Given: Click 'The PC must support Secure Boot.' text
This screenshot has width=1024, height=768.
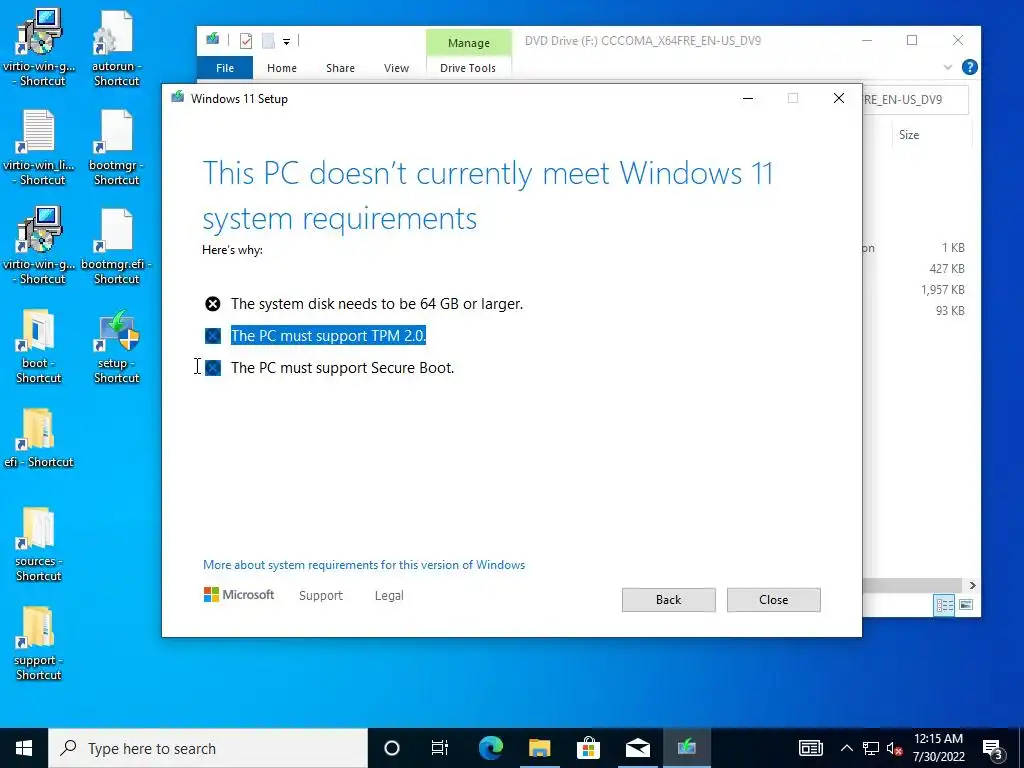Looking at the screenshot, I should coord(342,368).
